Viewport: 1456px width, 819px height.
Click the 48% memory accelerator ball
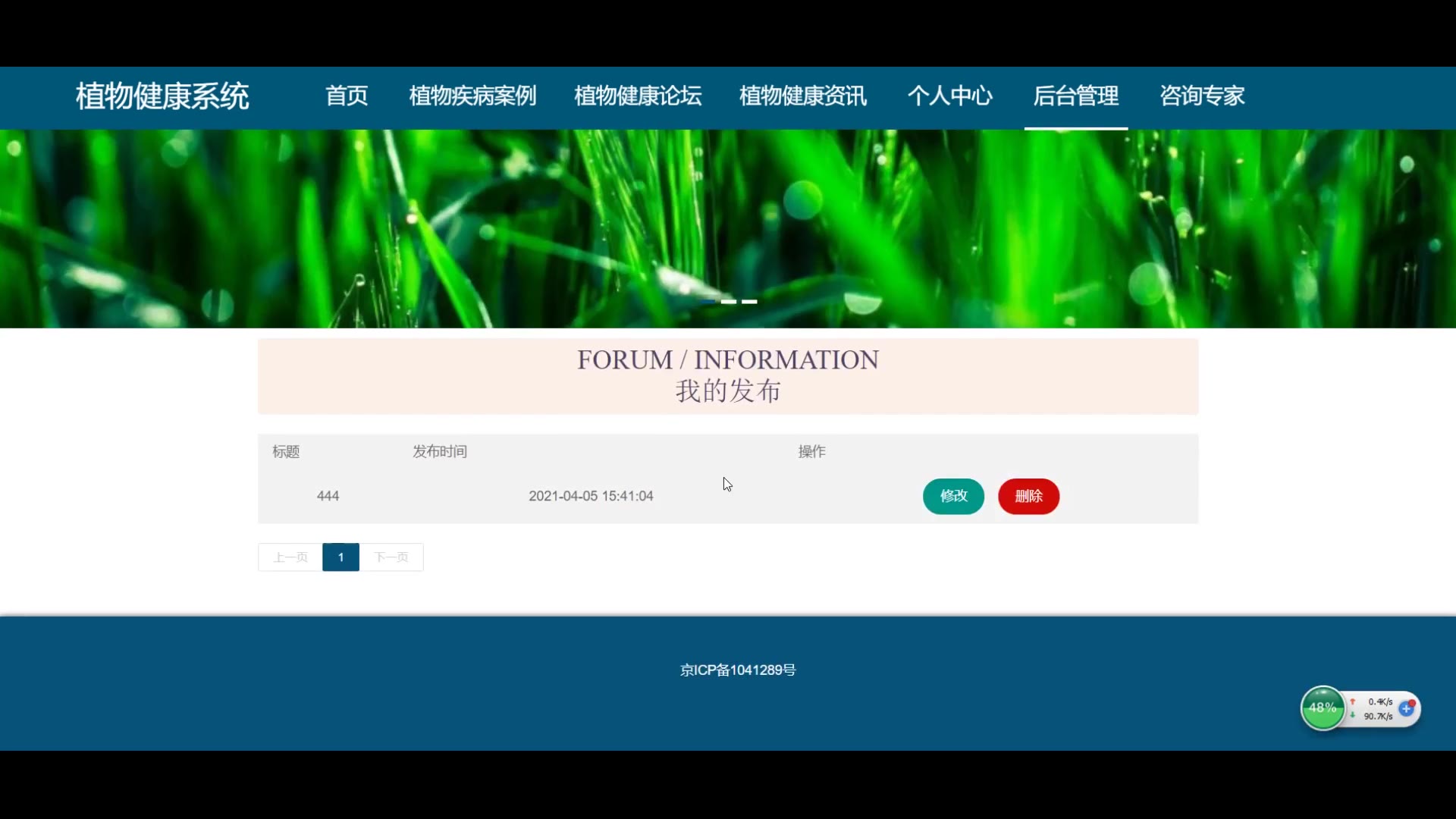1322,708
